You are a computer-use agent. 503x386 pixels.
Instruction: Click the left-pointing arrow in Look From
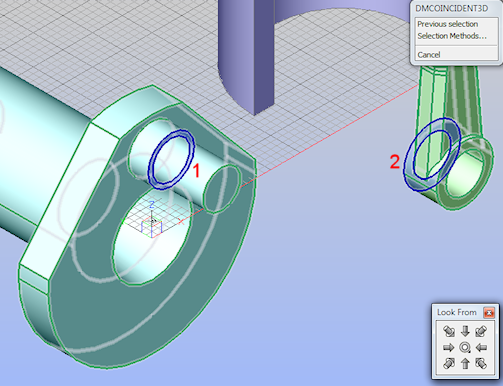[x=481, y=348]
